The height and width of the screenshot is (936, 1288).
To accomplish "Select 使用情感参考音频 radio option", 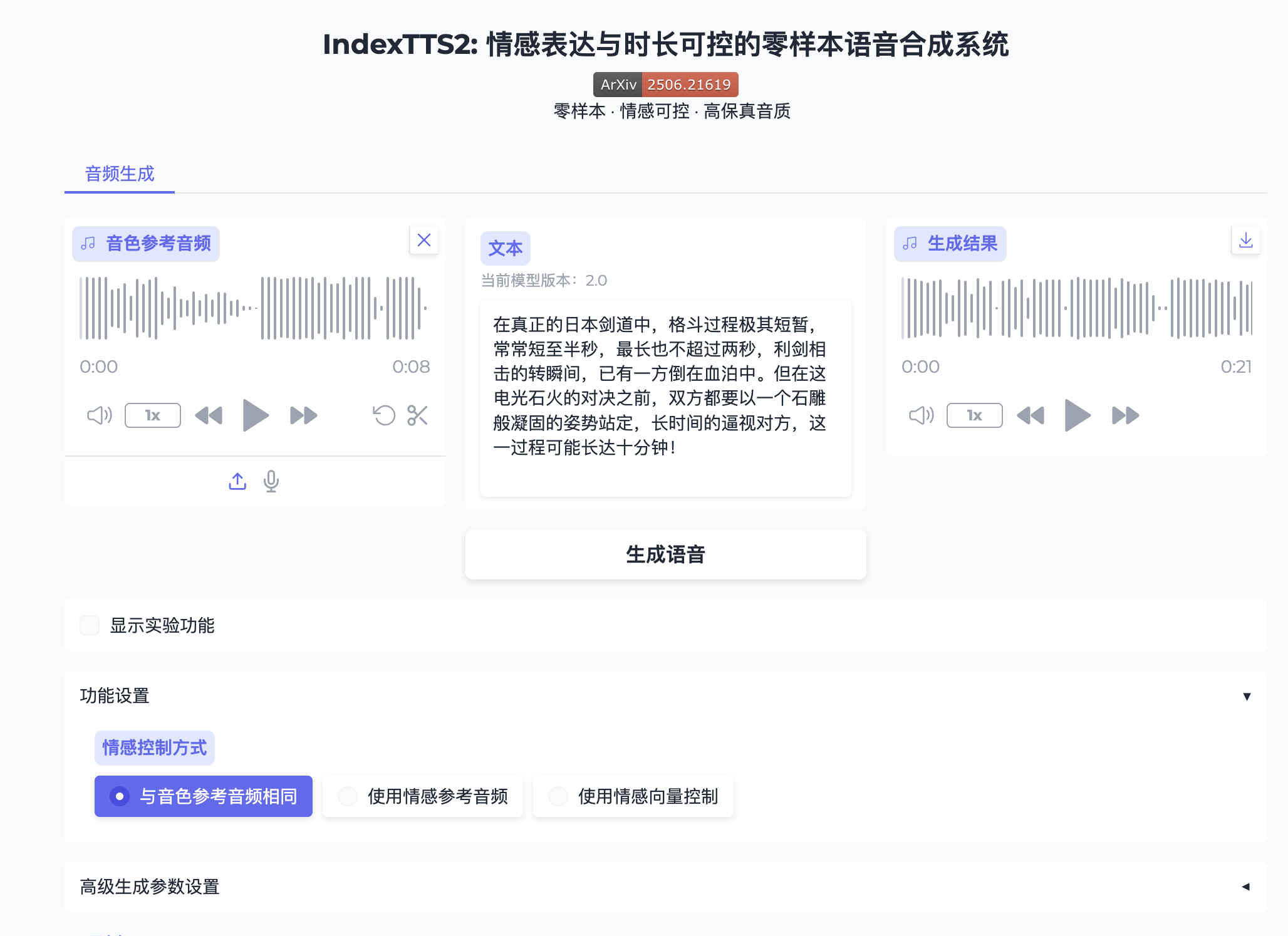I will tap(348, 796).
